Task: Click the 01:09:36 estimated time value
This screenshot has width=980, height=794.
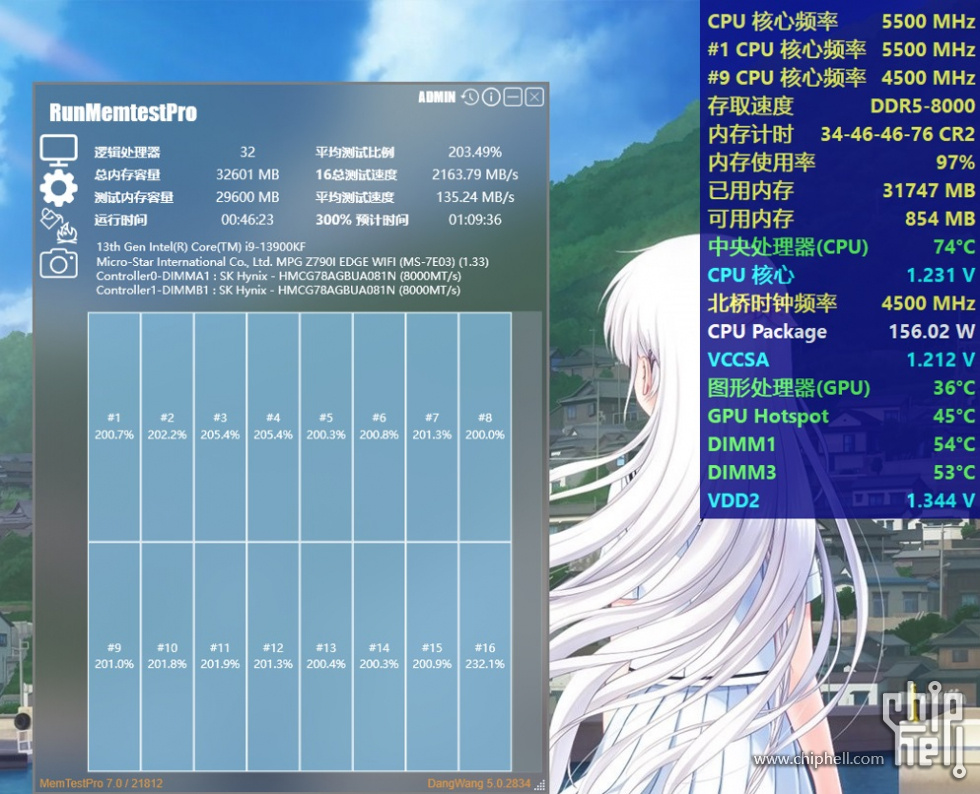Action: [475, 219]
